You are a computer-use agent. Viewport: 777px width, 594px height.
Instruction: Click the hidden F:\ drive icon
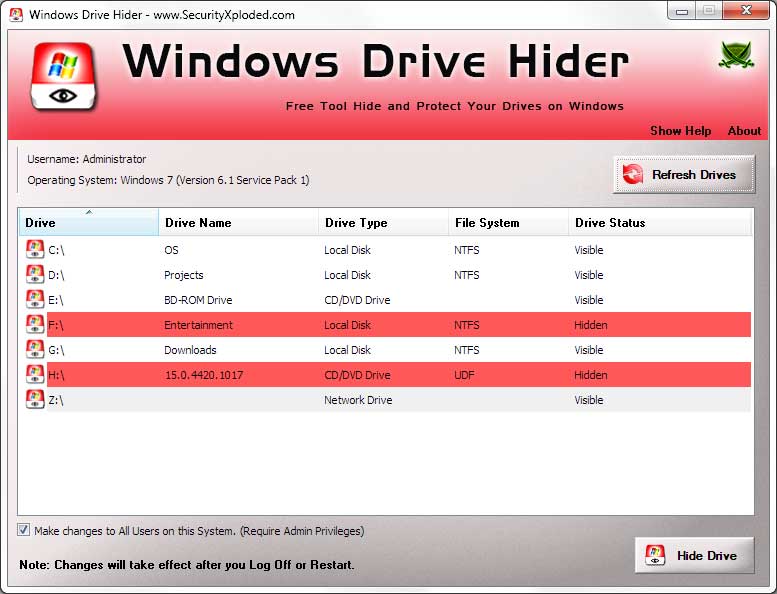tap(35, 324)
